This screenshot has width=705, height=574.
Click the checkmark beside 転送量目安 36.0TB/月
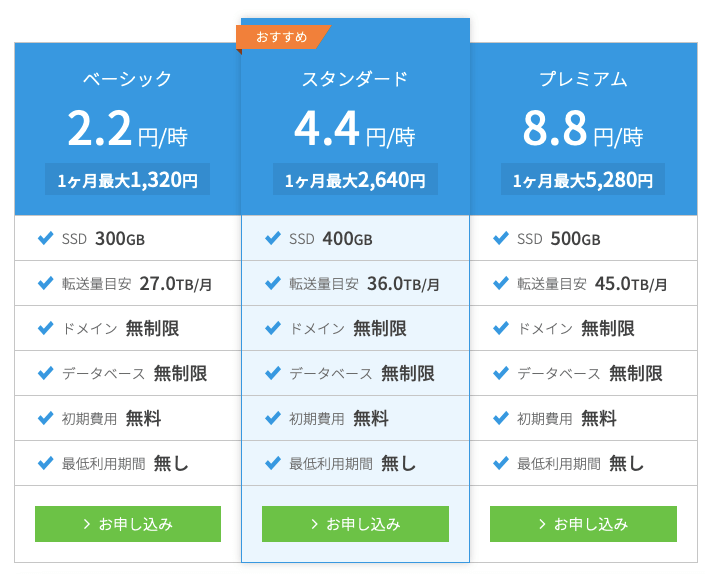[273, 283]
